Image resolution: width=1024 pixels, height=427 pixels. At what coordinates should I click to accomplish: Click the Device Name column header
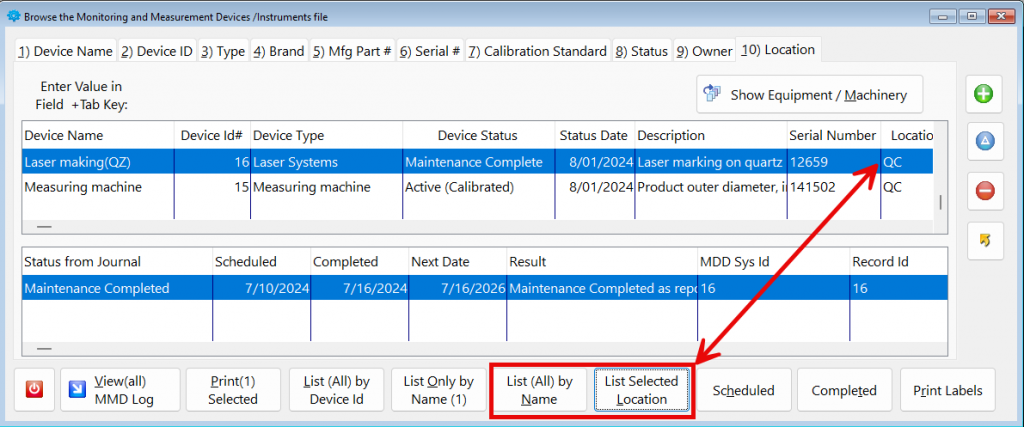[98, 136]
